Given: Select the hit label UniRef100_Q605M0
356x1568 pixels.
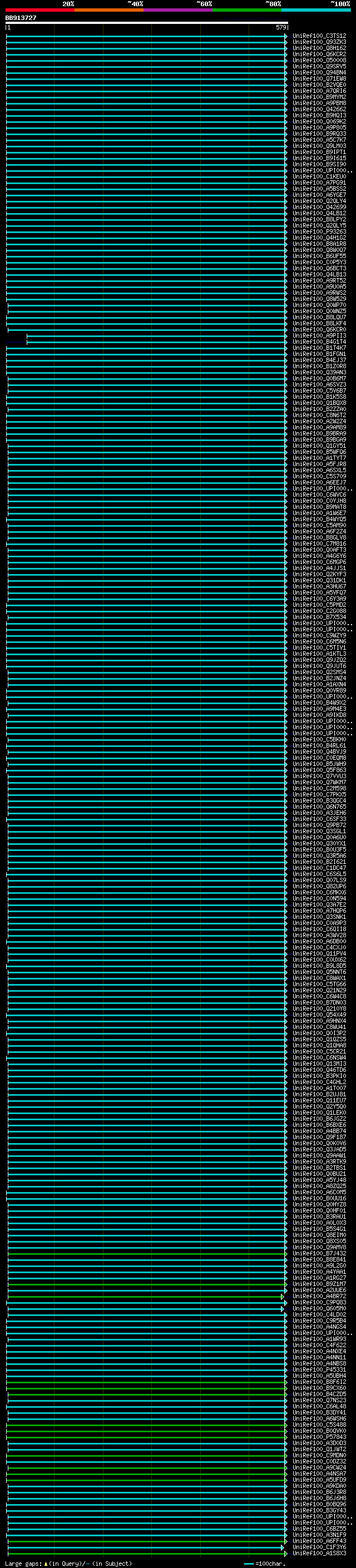Looking at the screenshot, I should (x=319, y=1308).
